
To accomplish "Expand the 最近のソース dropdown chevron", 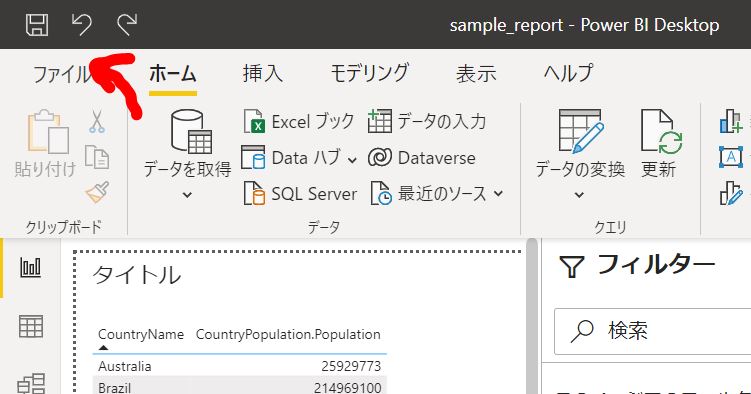I will tap(498, 193).
